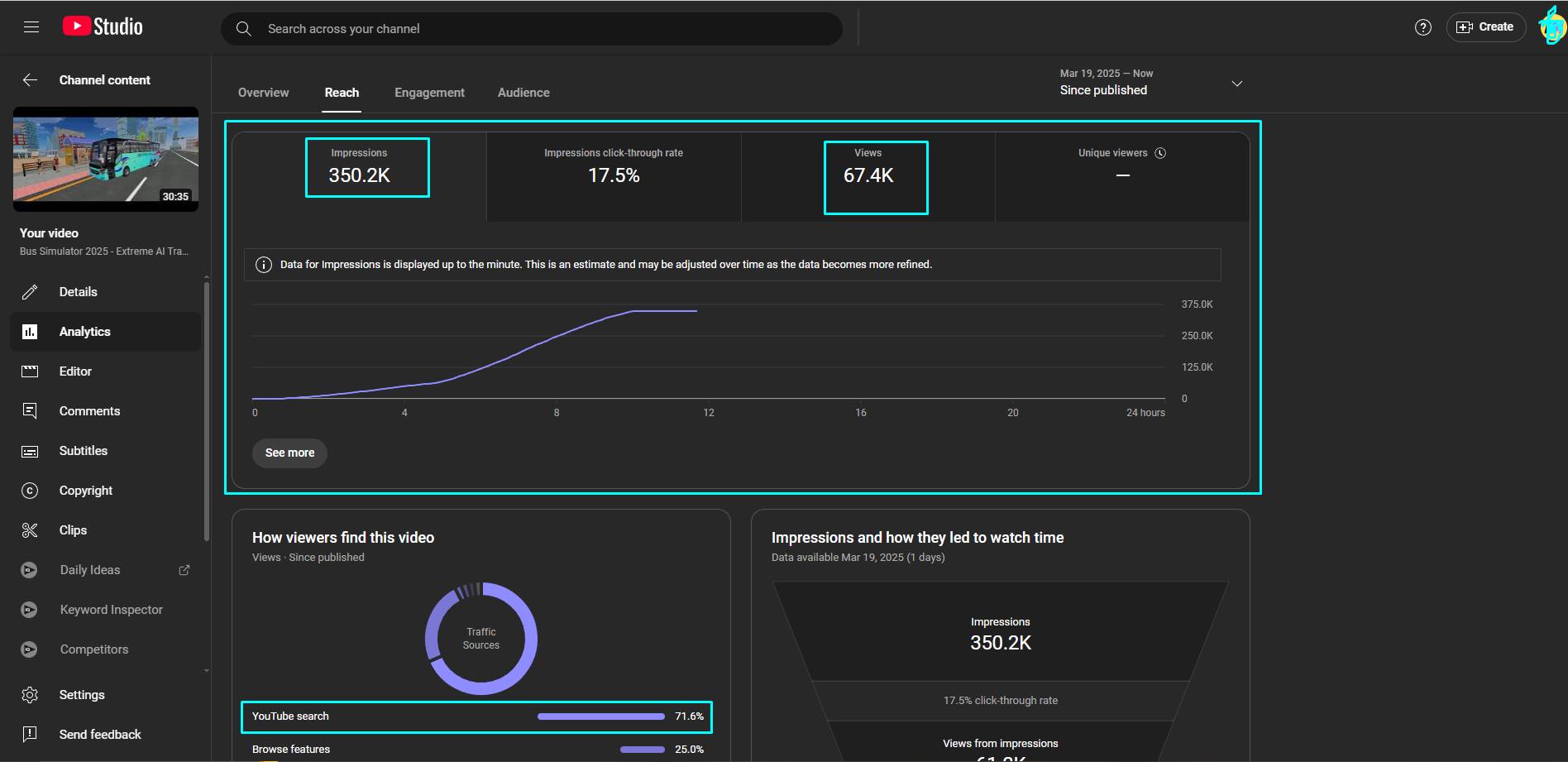
Task: Open the Analytics menu item
Action: pyautogui.click(x=106, y=332)
